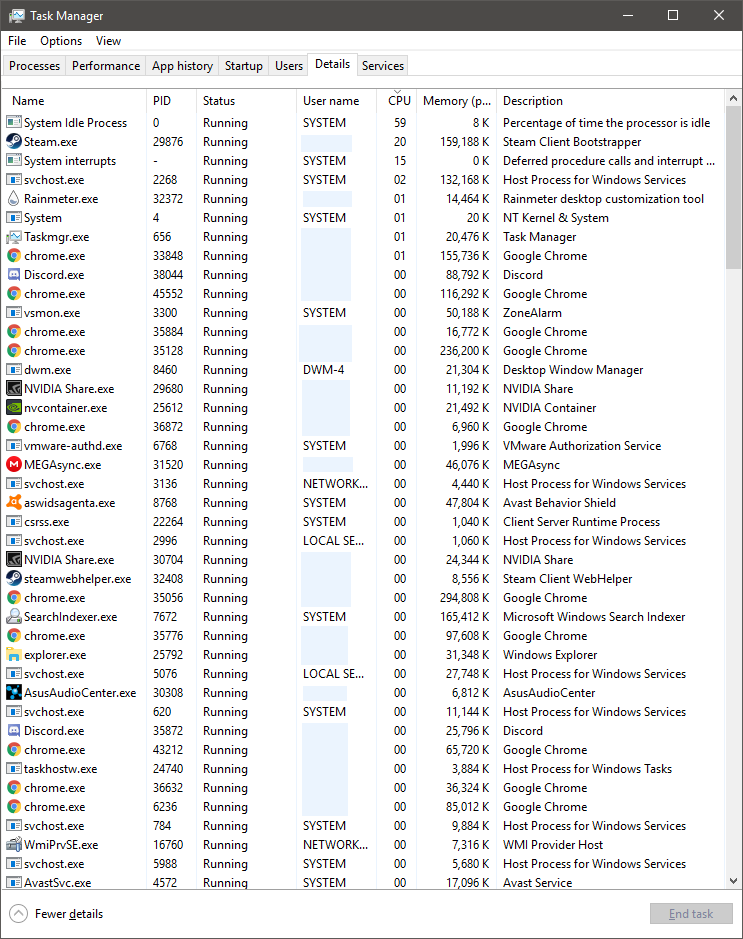743x939 pixels.
Task: Sort by the Status column header
Action: pyautogui.click(x=246, y=101)
